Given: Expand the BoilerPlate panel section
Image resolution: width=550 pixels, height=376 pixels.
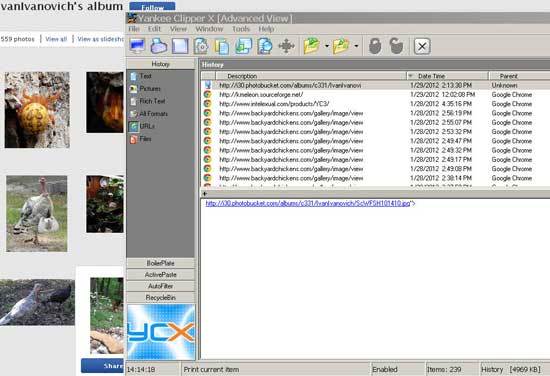Looking at the screenshot, I should coord(160,263).
